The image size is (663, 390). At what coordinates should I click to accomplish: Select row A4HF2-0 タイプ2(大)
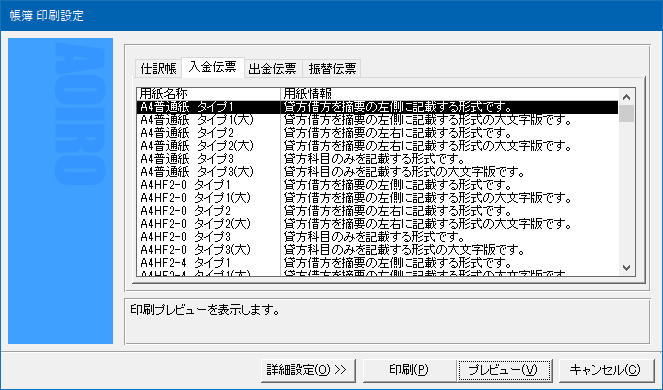(x=377, y=224)
